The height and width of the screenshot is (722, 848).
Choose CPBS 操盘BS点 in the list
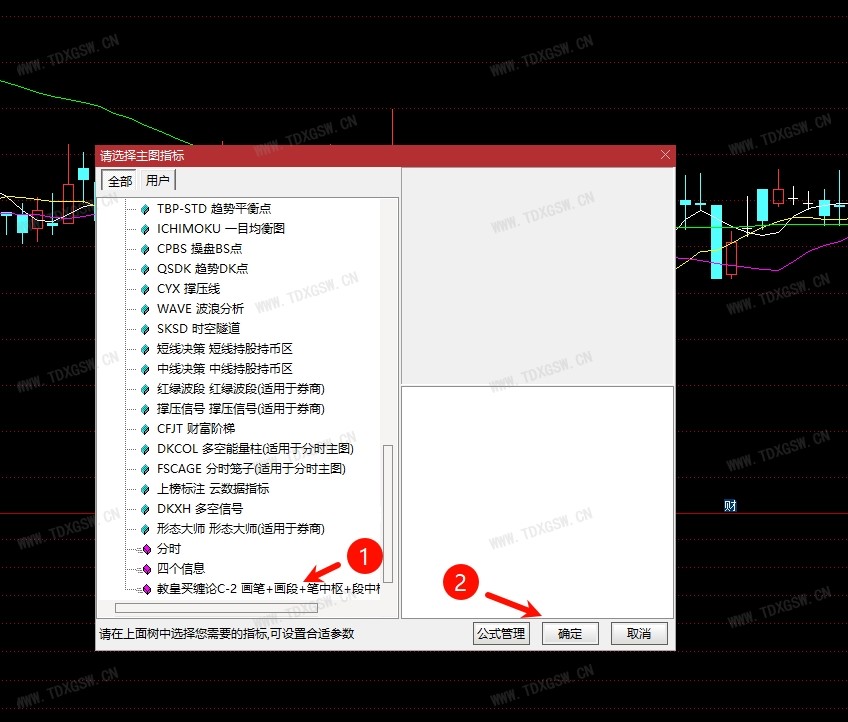pos(200,249)
